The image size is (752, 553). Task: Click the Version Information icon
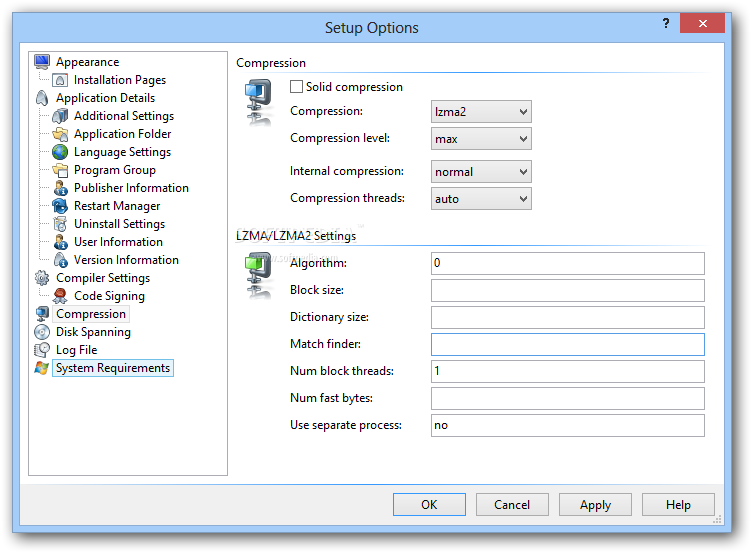(x=60, y=260)
